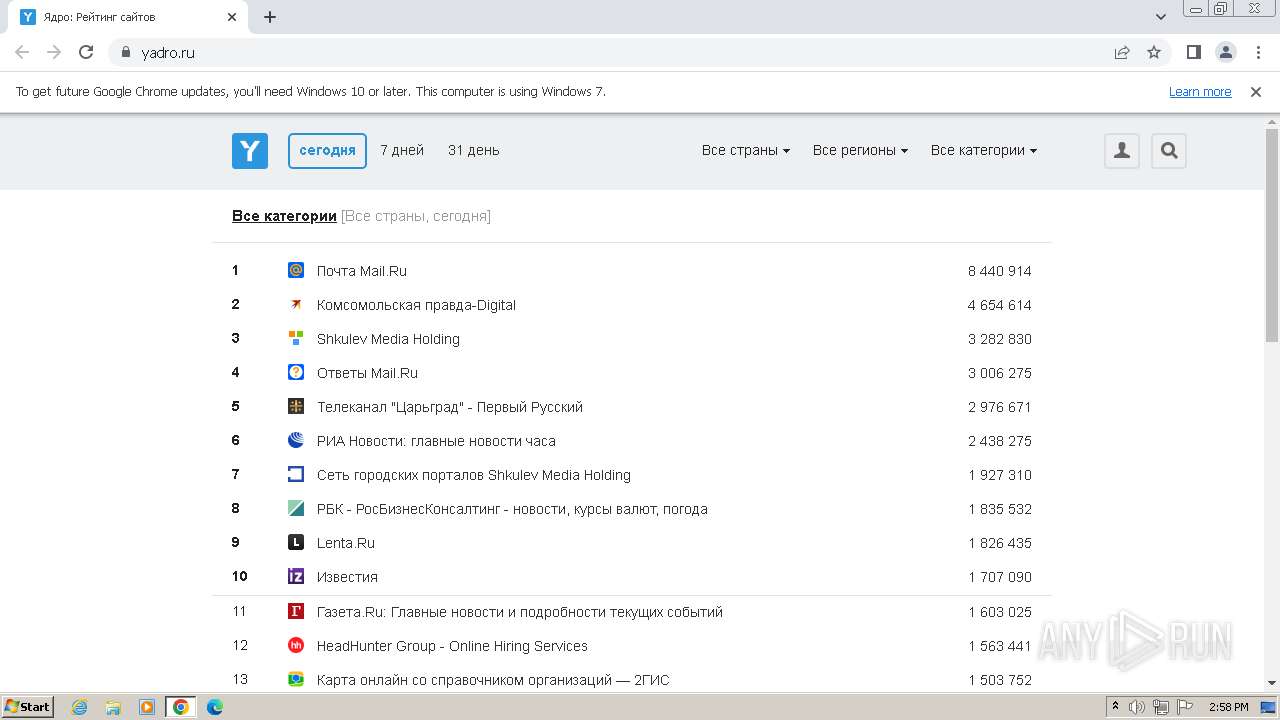Click the Известия purple iz favicon
This screenshot has width=1280, height=720.
point(296,576)
